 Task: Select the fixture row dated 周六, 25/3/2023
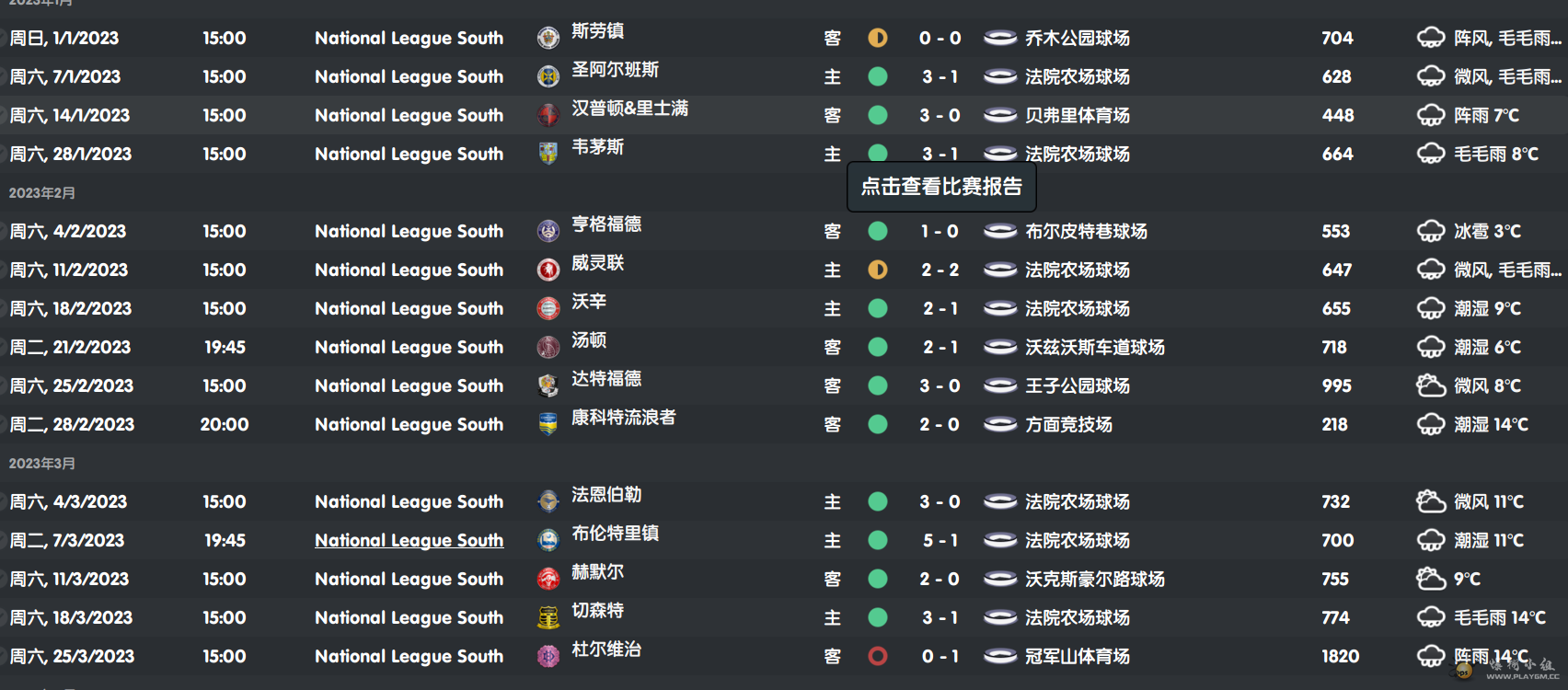[x=784, y=656]
